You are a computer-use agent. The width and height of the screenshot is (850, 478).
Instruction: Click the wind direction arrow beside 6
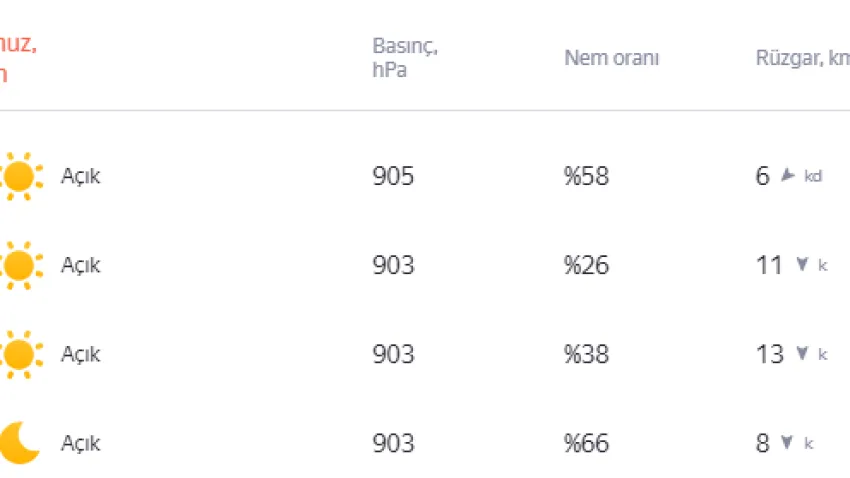(788, 176)
